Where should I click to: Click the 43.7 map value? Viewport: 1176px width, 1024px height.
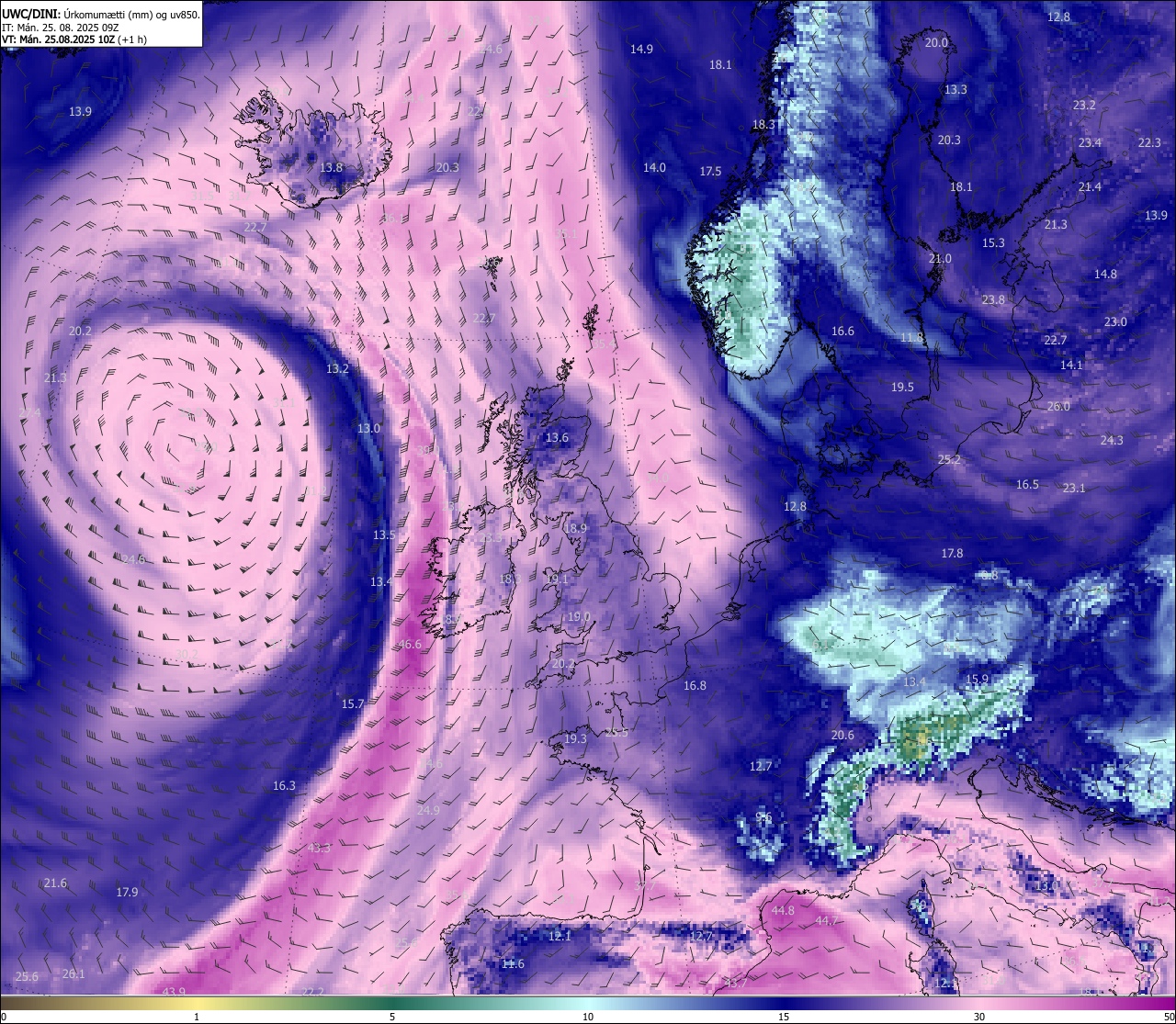pos(736,984)
